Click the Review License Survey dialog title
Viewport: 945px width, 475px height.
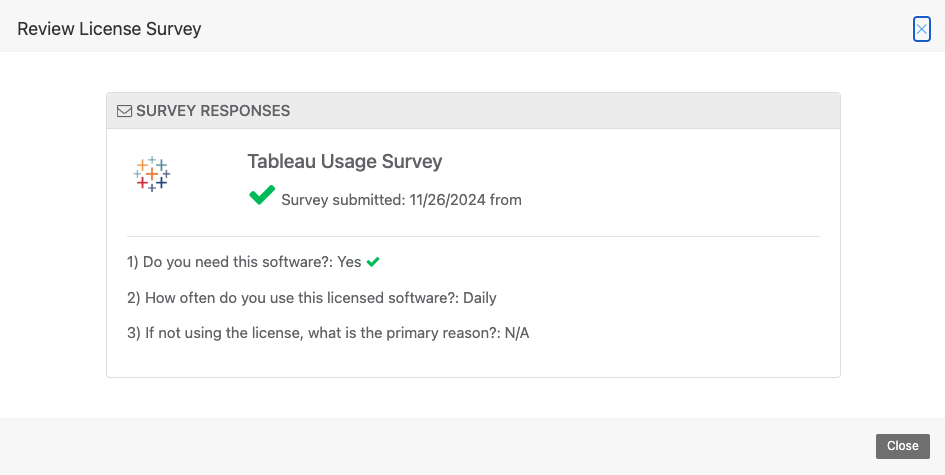tap(109, 29)
